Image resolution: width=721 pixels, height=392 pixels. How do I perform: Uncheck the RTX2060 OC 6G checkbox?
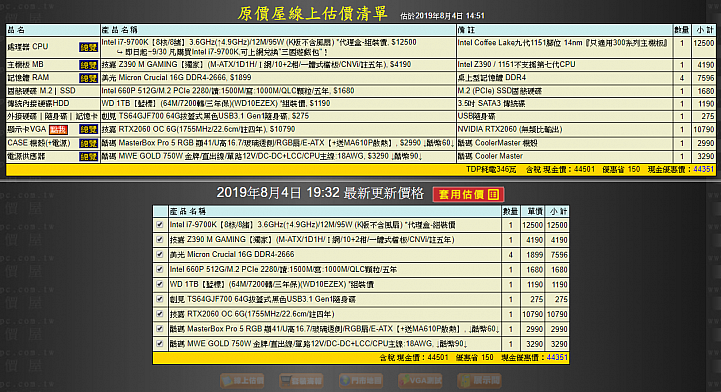[x=160, y=314]
